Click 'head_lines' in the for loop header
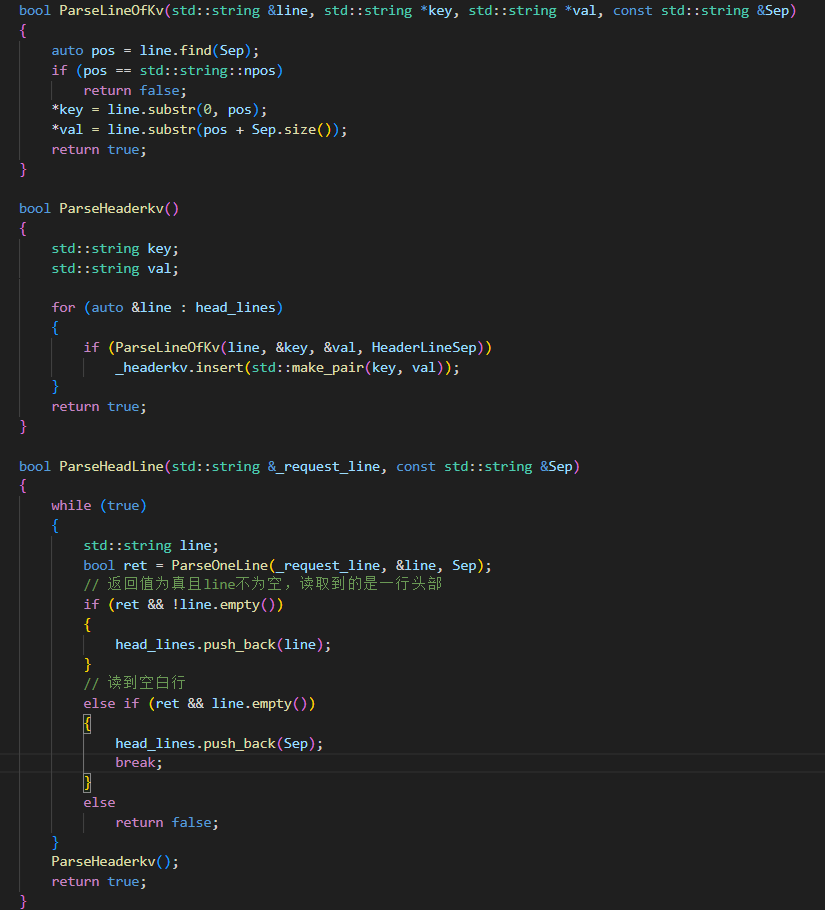Screen dimensions: 825x910 pos(235,308)
